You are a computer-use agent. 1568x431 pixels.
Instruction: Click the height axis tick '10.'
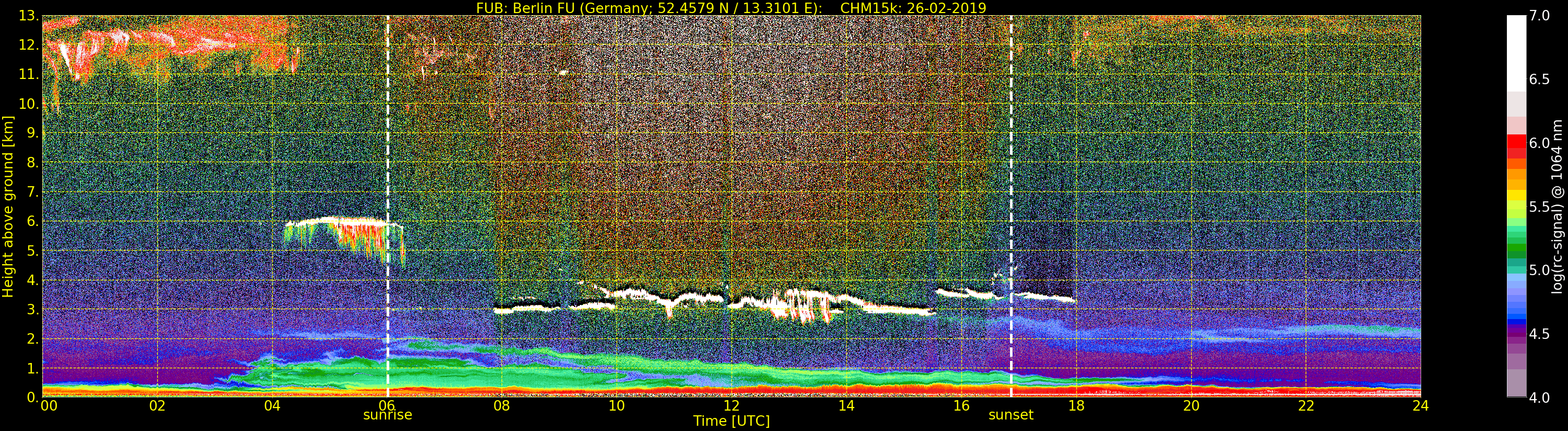29,104
